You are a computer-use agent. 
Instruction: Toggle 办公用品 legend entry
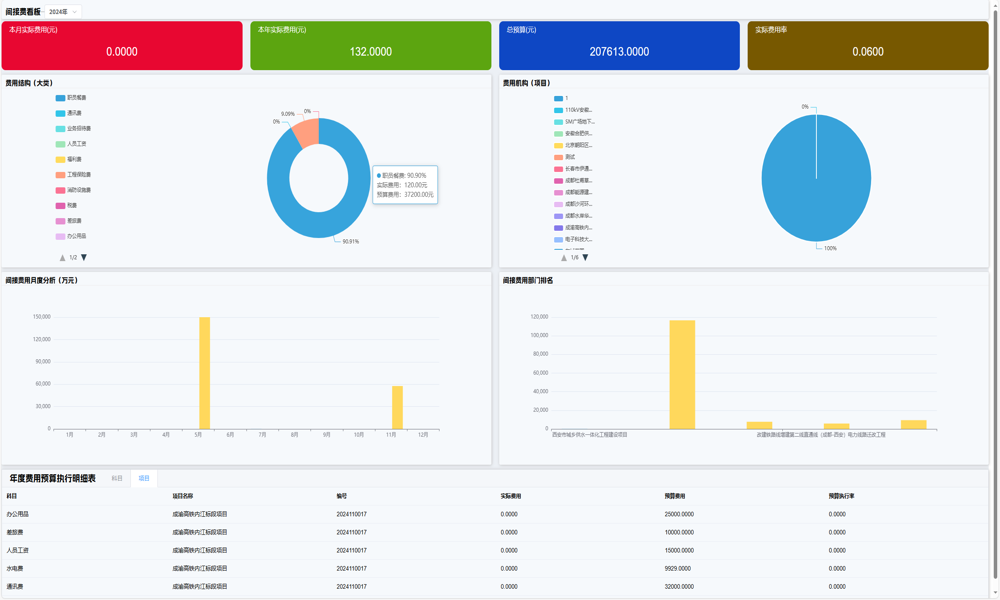tap(71, 237)
